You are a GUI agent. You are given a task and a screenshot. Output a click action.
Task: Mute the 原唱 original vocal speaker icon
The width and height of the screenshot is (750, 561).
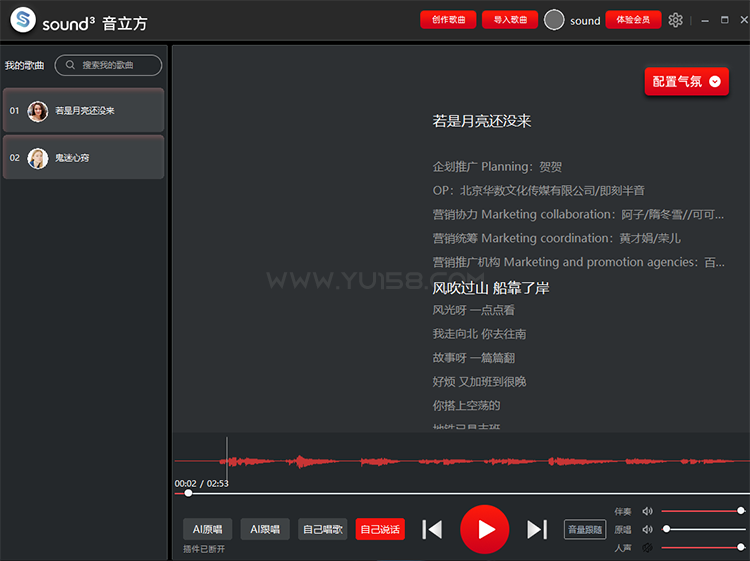(x=647, y=529)
